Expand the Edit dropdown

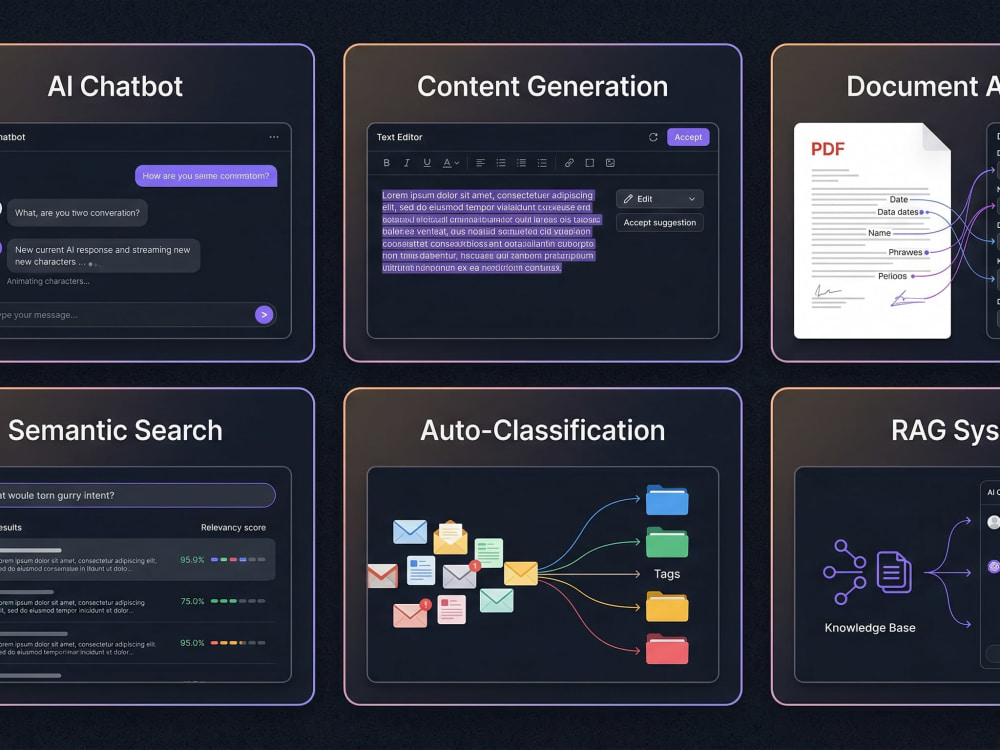pyautogui.click(x=659, y=199)
